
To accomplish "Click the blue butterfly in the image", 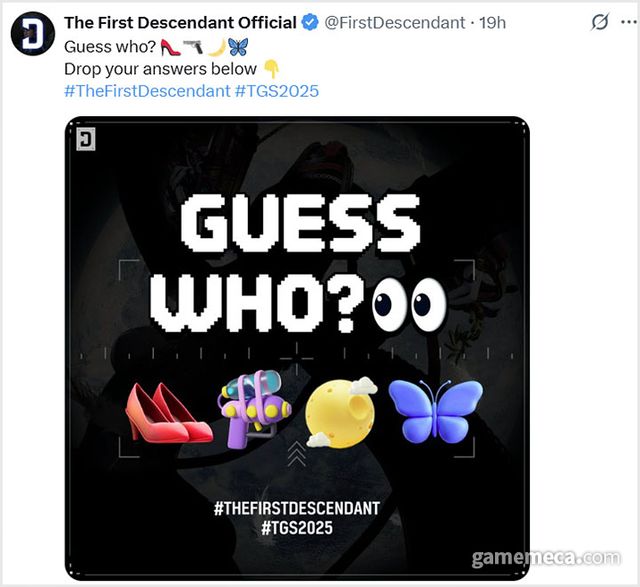I will point(427,410).
